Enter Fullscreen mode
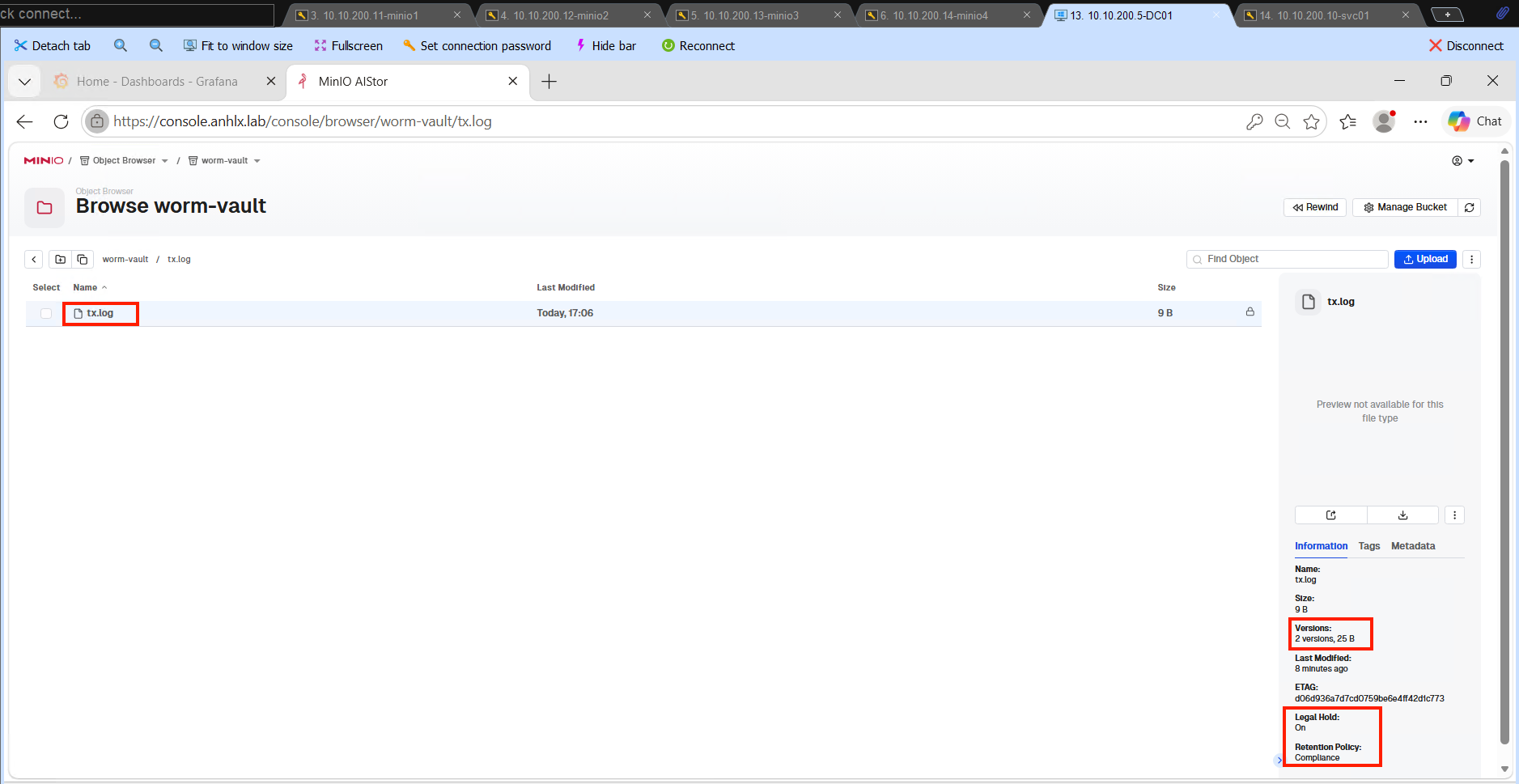The image size is (1519, 784). pyautogui.click(x=348, y=46)
